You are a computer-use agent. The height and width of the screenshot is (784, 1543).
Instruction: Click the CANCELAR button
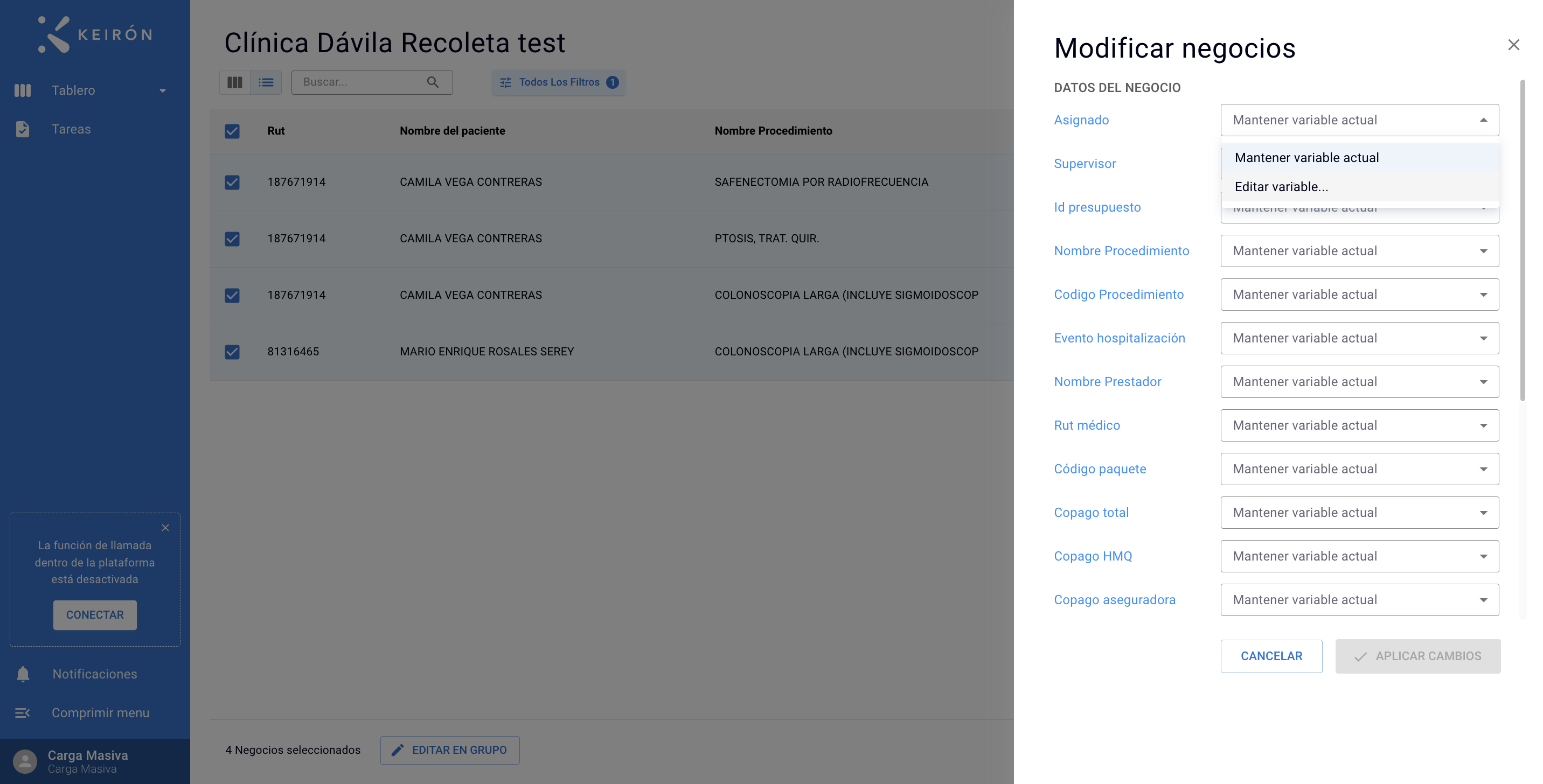tap(1271, 656)
